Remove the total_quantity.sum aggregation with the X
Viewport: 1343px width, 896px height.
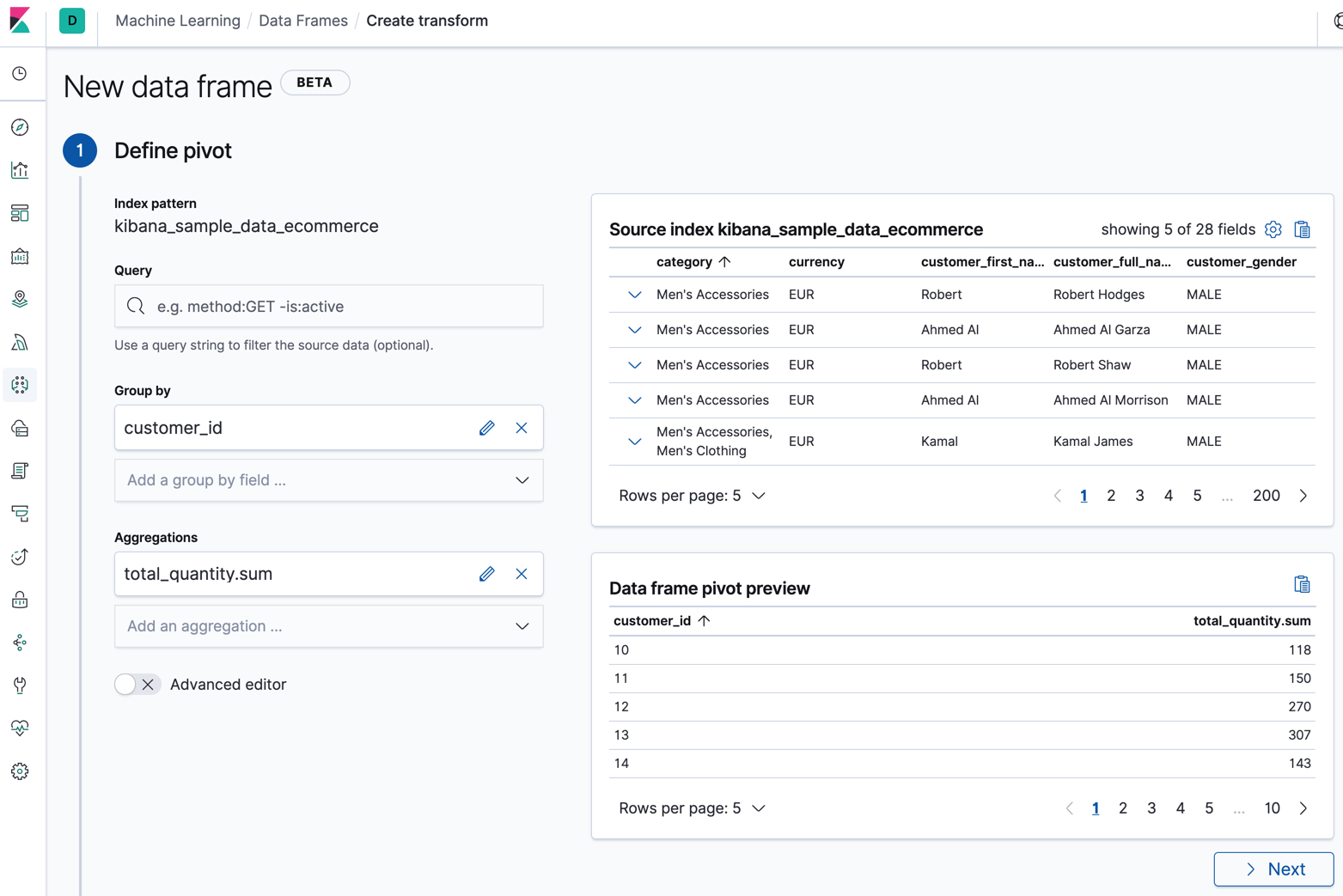click(522, 574)
